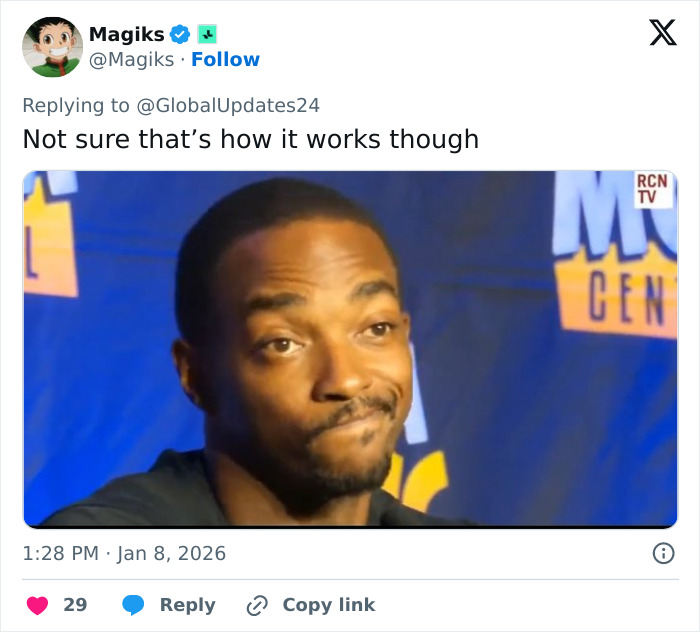The height and width of the screenshot is (632, 700).
Task: Open the attached image of the man
Action: 350,348
